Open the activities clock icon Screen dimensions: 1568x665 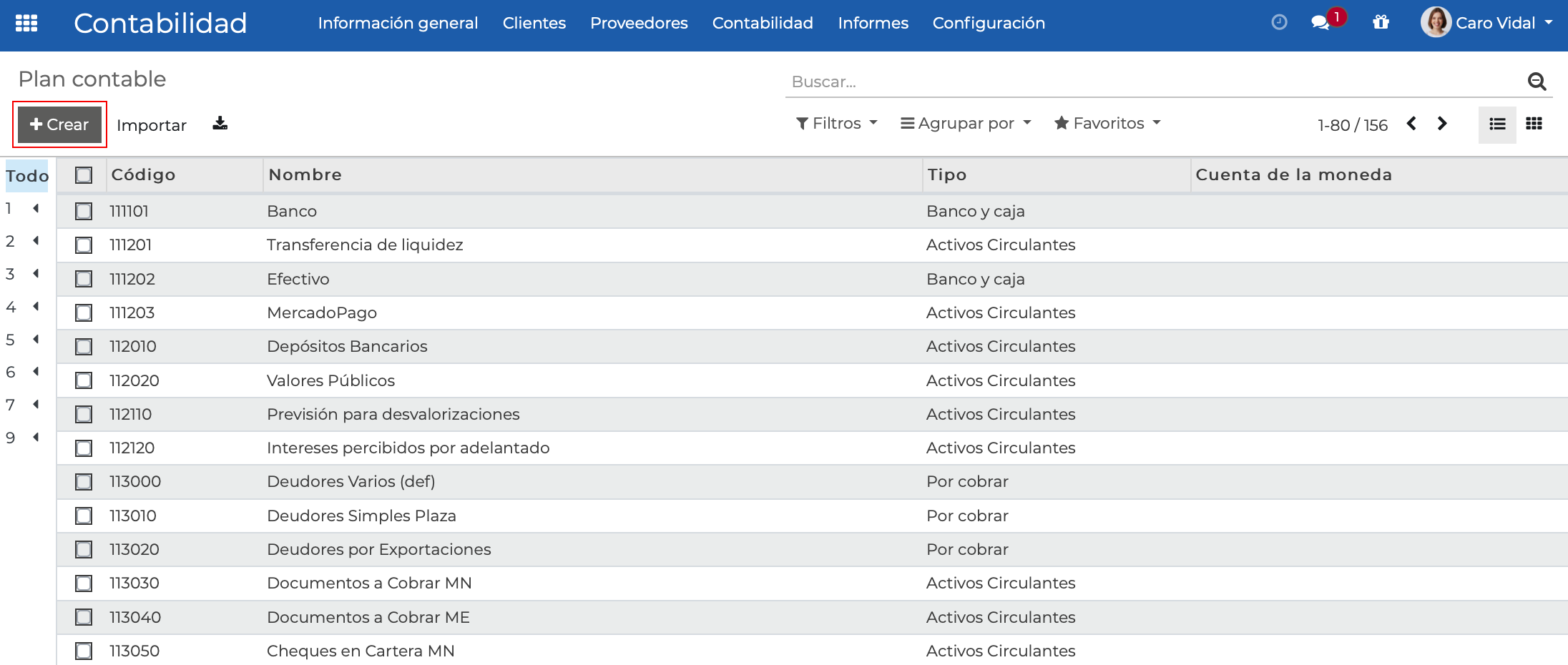[x=1278, y=22]
